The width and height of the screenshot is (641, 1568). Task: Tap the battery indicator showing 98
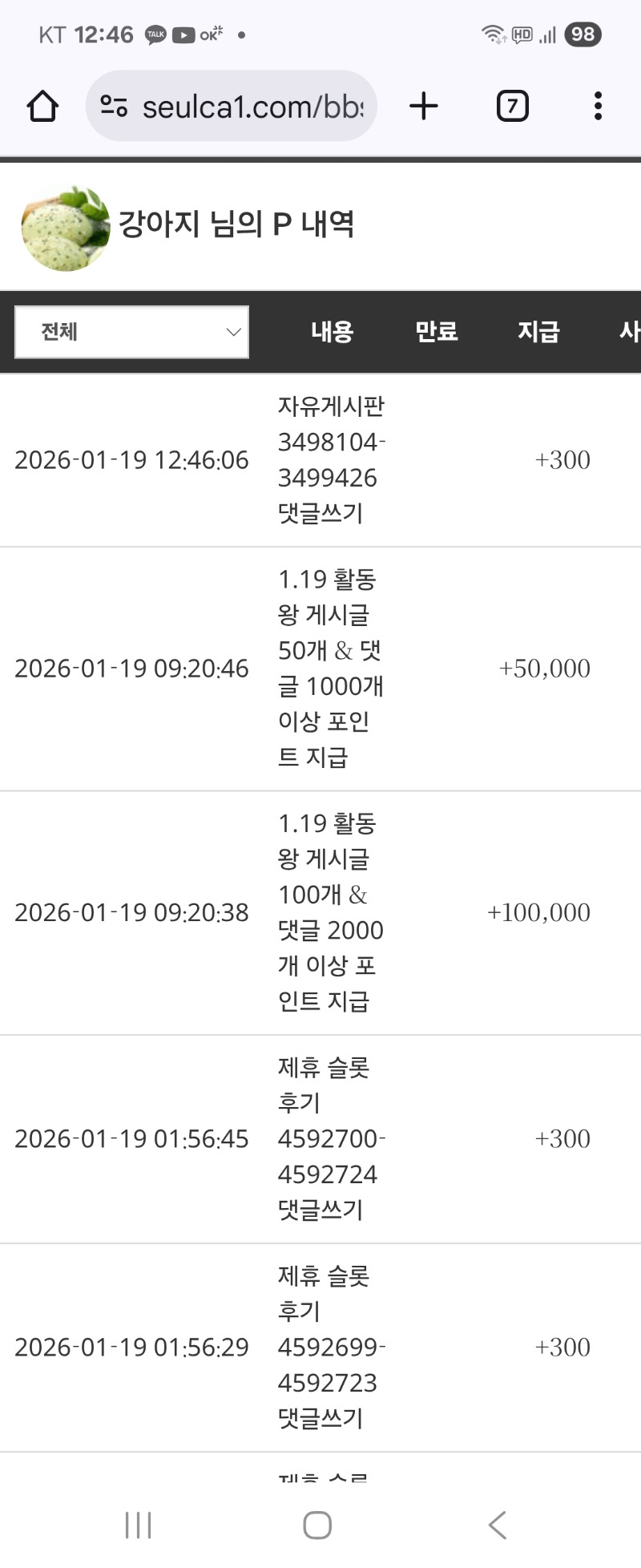(583, 34)
